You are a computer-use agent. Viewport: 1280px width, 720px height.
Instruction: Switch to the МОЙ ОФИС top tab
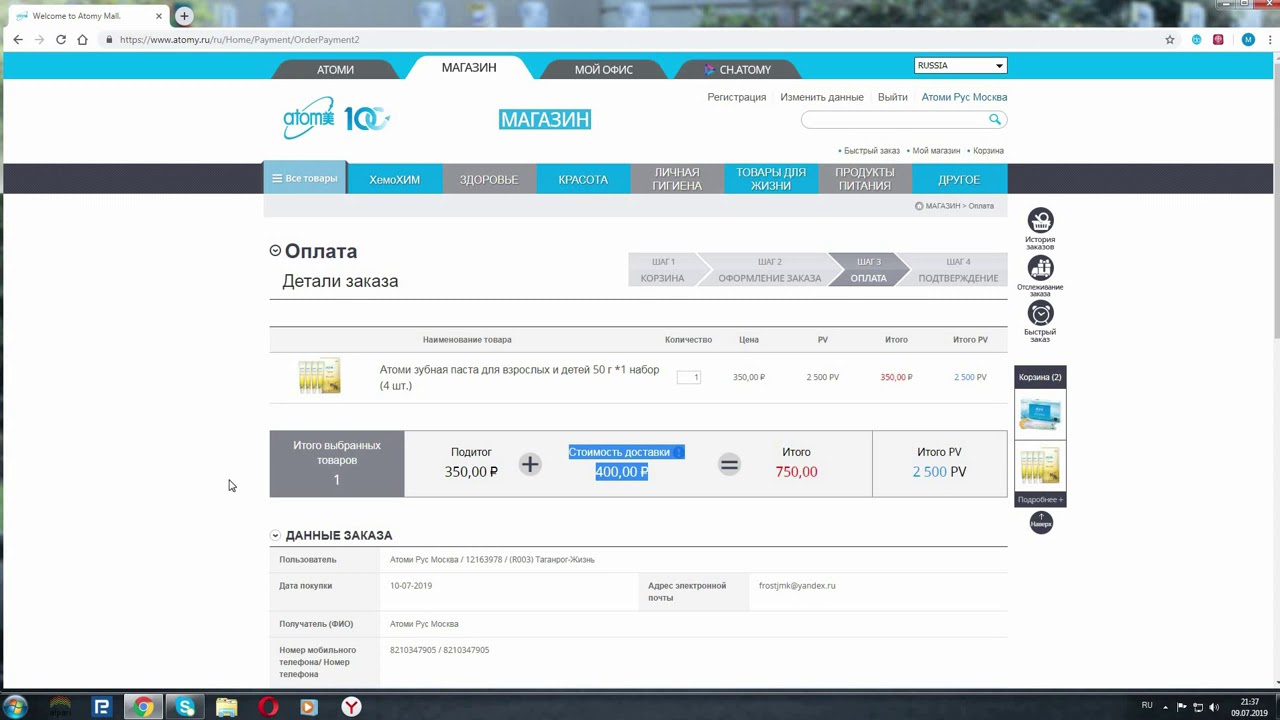(x=604, y=70)
